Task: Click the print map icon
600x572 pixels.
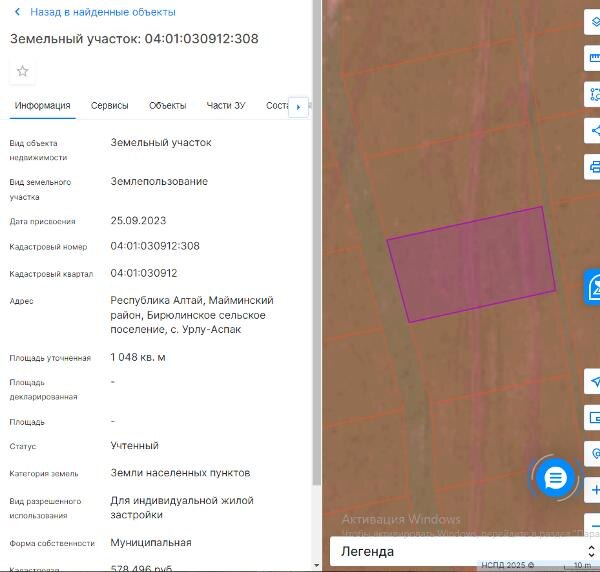Action: (593, 167)
